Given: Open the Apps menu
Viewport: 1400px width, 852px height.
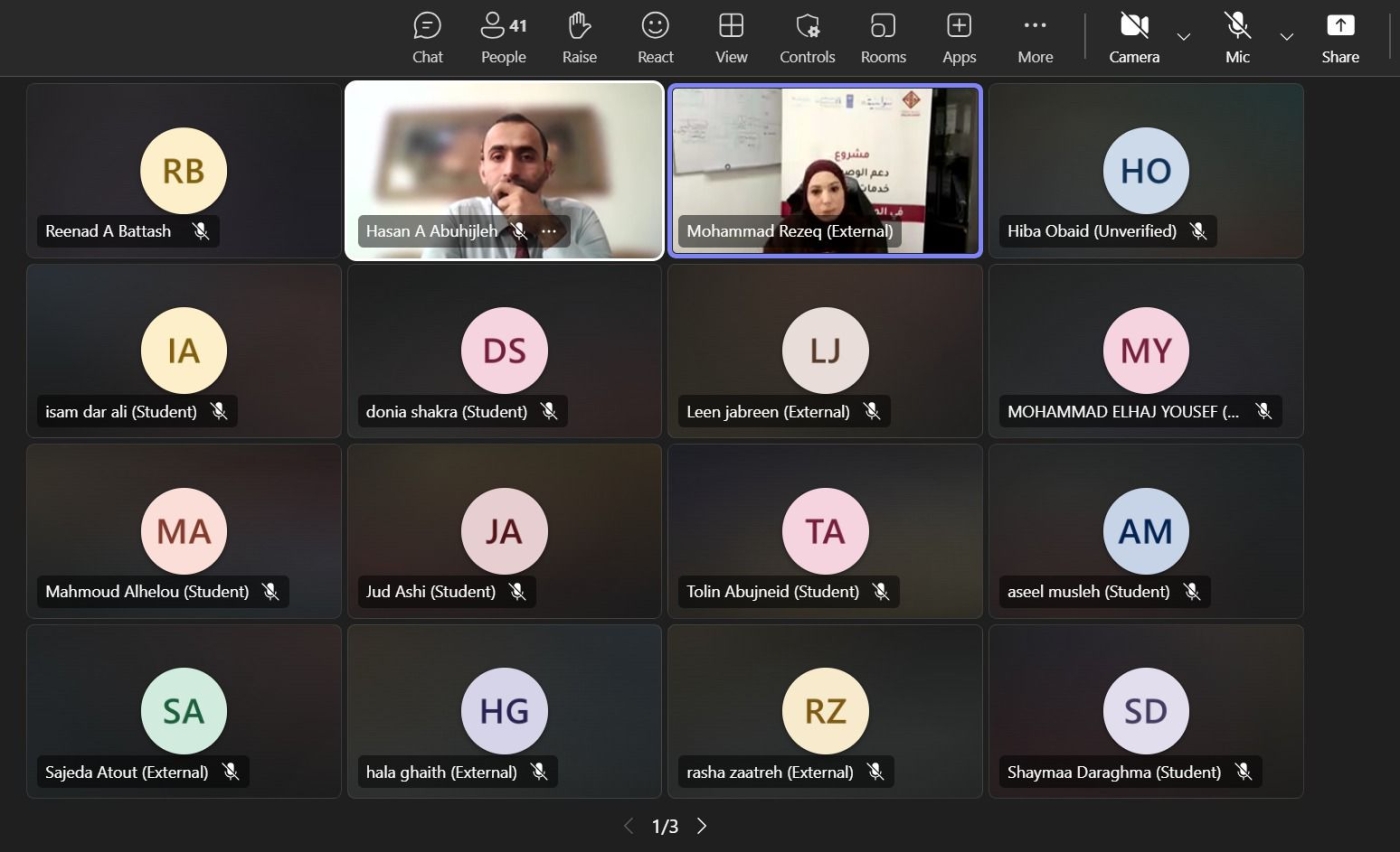Looking at the screenshot, I should [959, 38].
